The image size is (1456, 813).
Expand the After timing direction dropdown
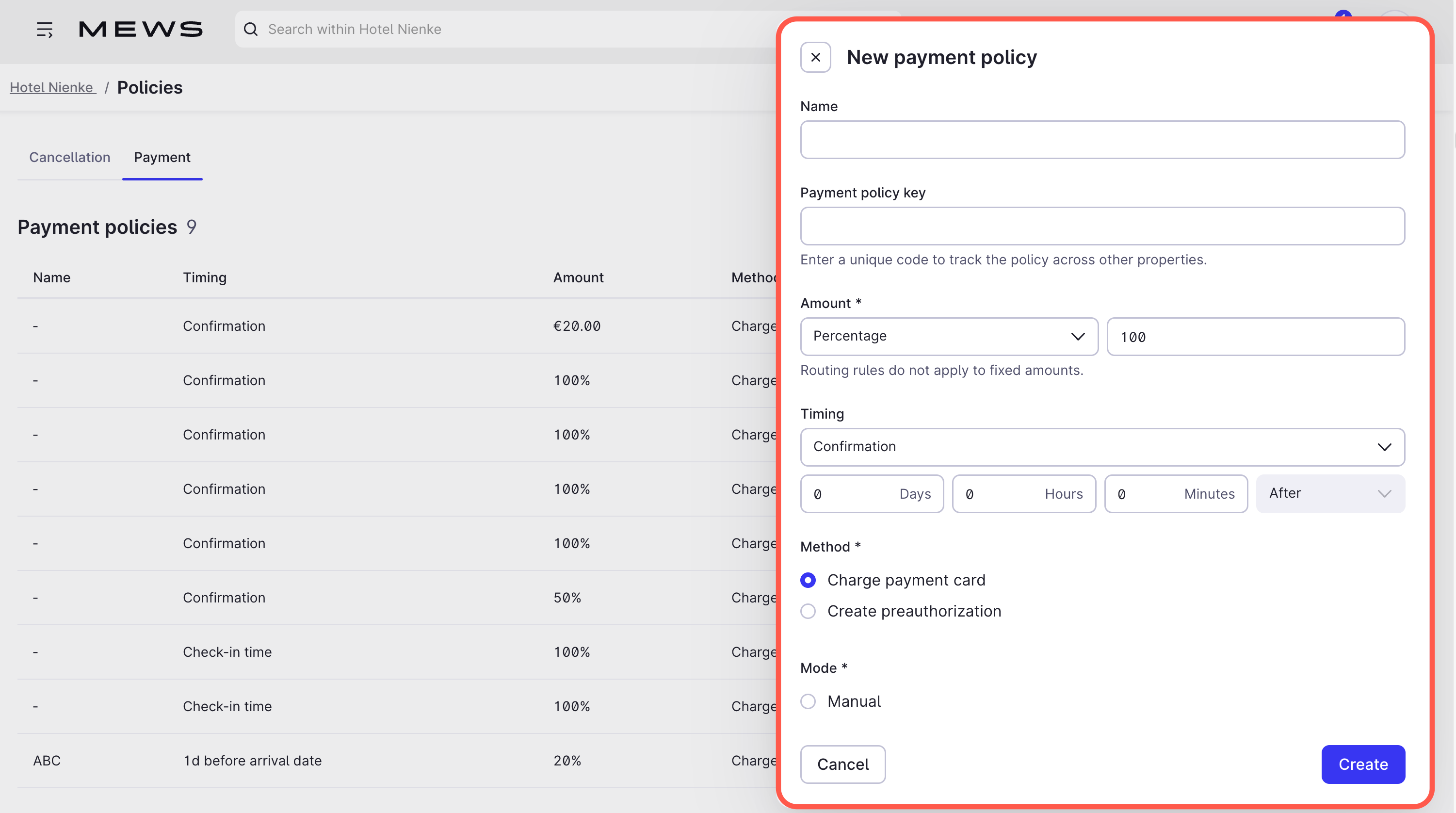pos(1330,493)
